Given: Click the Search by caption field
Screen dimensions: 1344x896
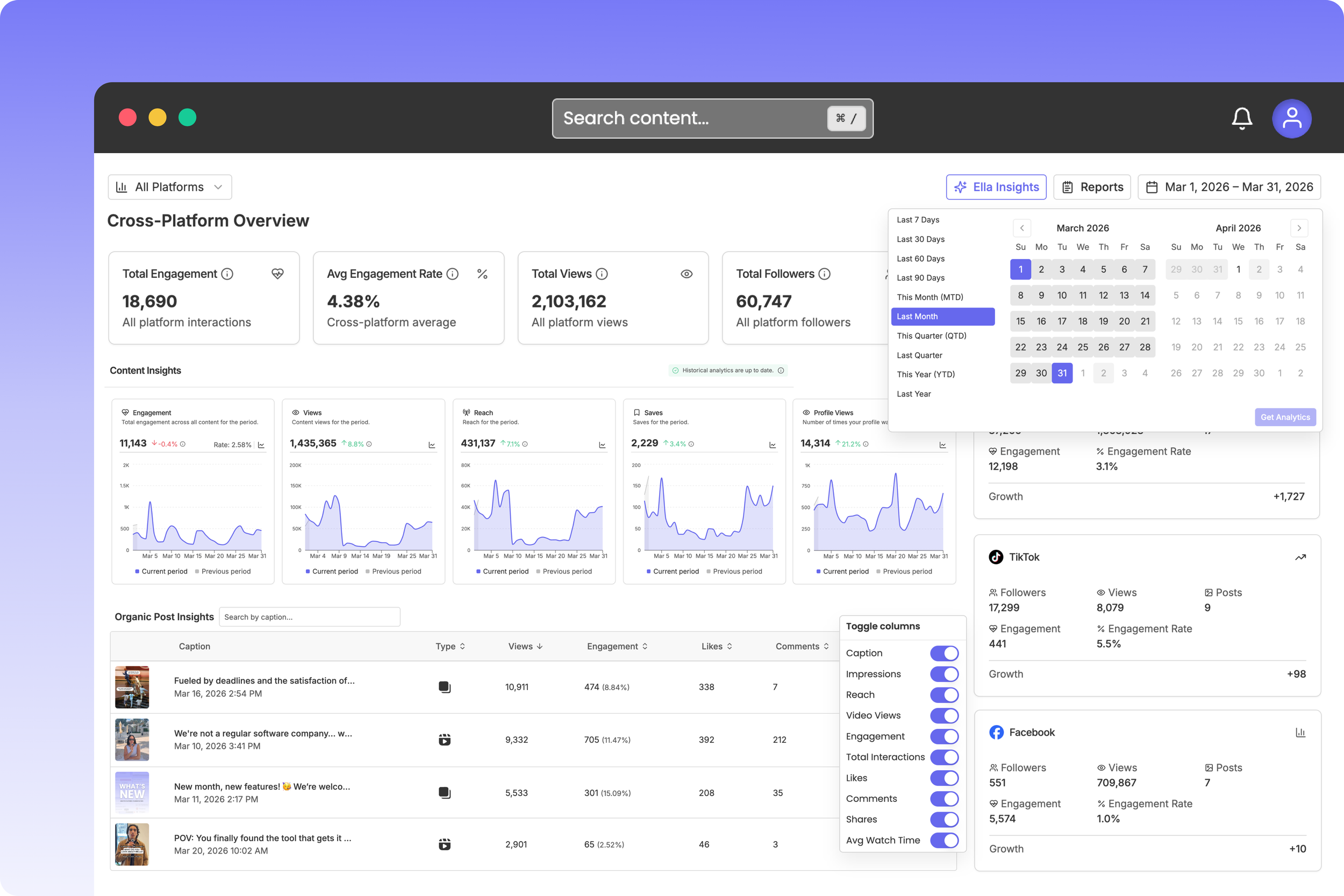Looking at the screenshot, I should (309, 617).
